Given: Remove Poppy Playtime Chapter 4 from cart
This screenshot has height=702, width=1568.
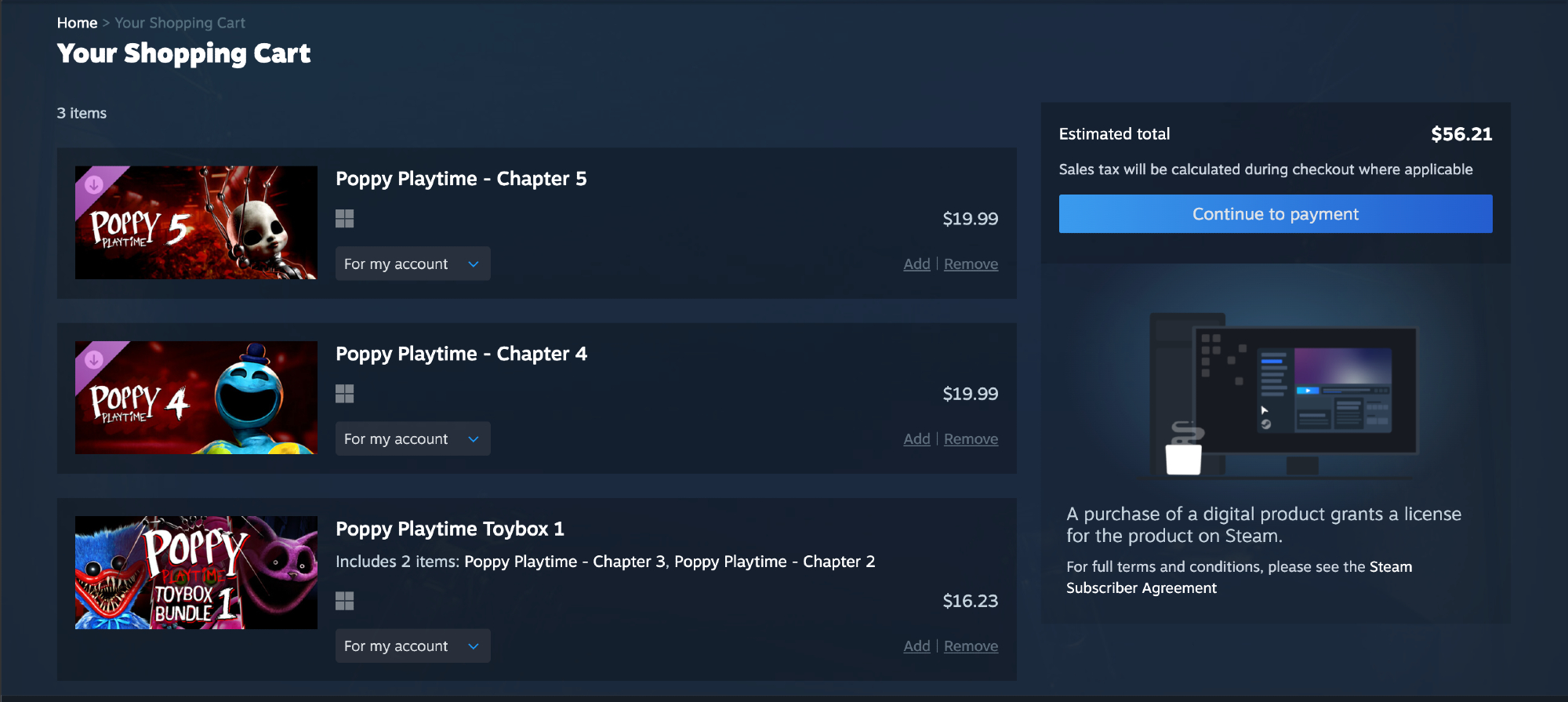Looking at the screenshot, I should click(x=971, y=439).
